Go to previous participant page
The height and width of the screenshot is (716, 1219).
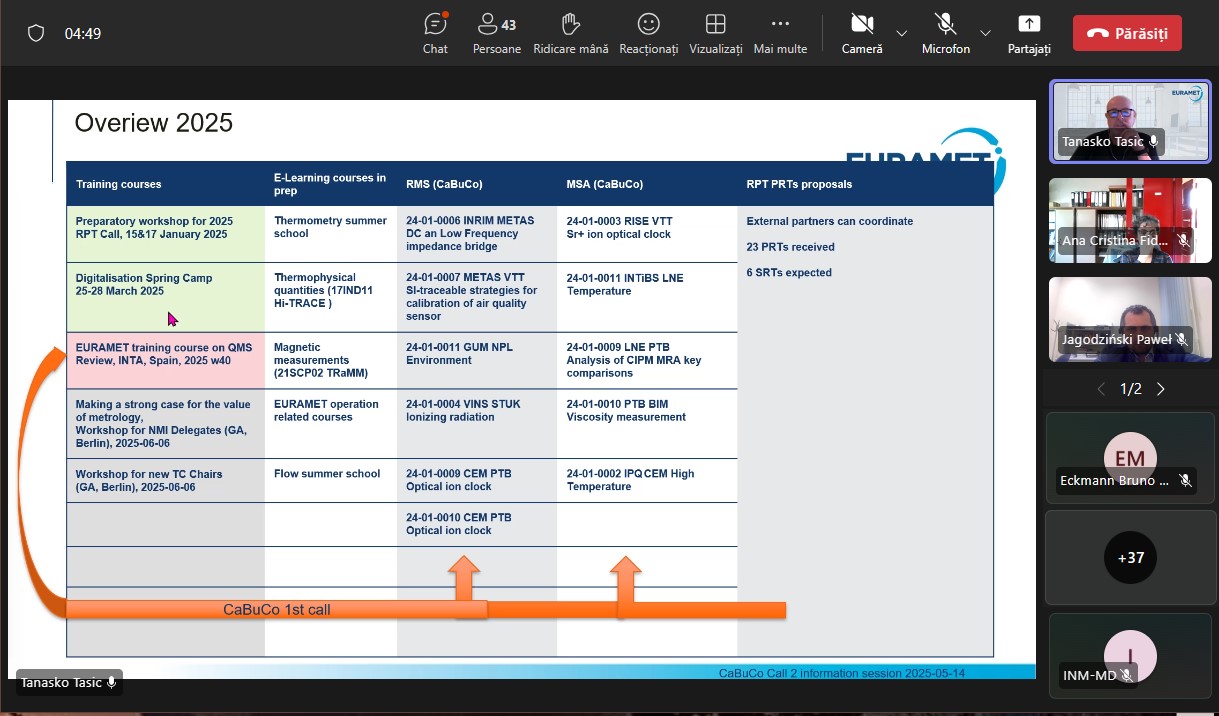(1101, 389)
